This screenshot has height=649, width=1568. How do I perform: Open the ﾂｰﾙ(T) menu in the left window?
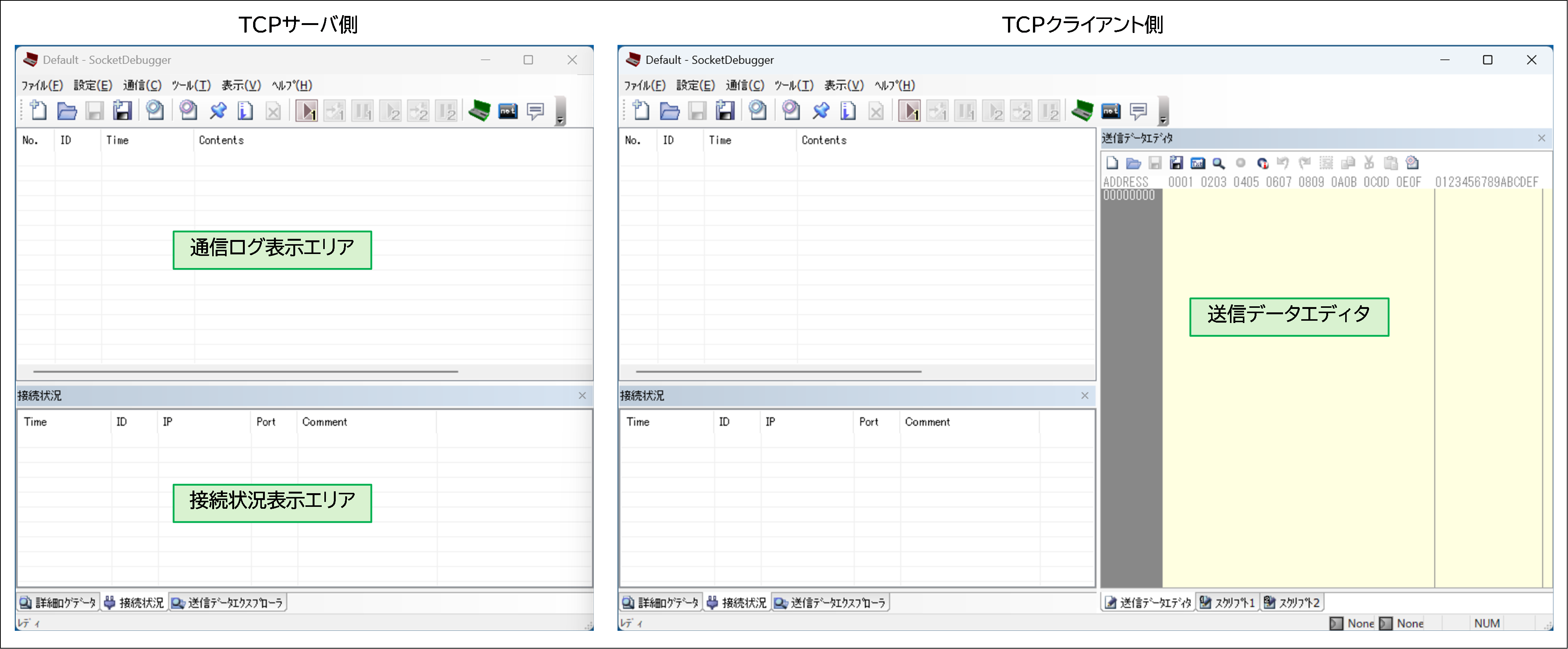point(191,85)
